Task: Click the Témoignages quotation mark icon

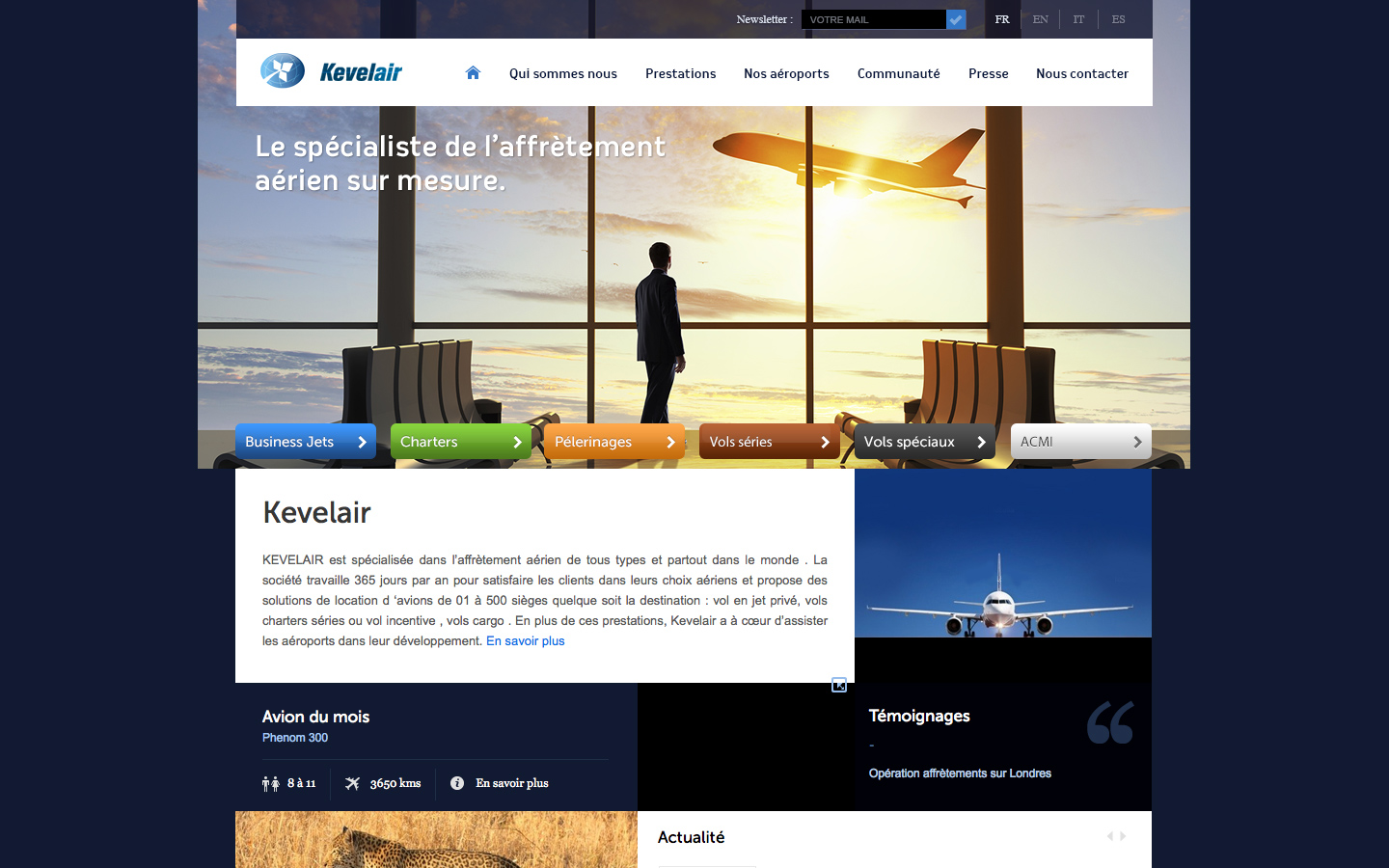Action: point(1110,722)
